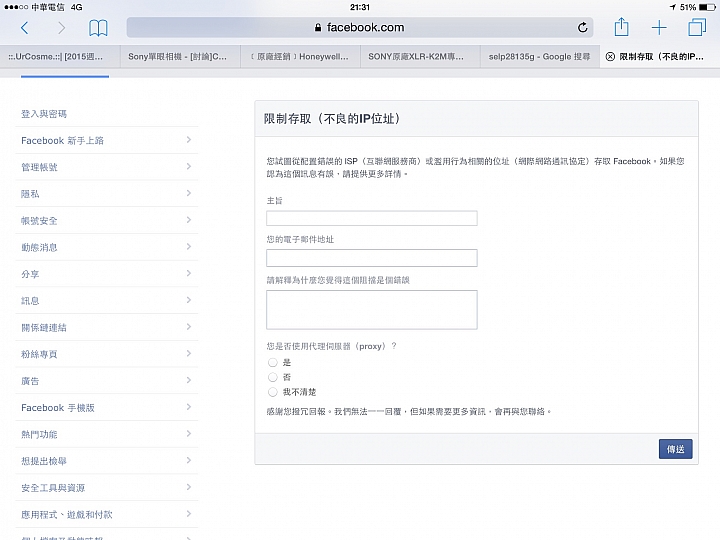Expand 帳號安全 chevron
The width and height of the screenshot is (720, 540).
click(x=189, y=219)
